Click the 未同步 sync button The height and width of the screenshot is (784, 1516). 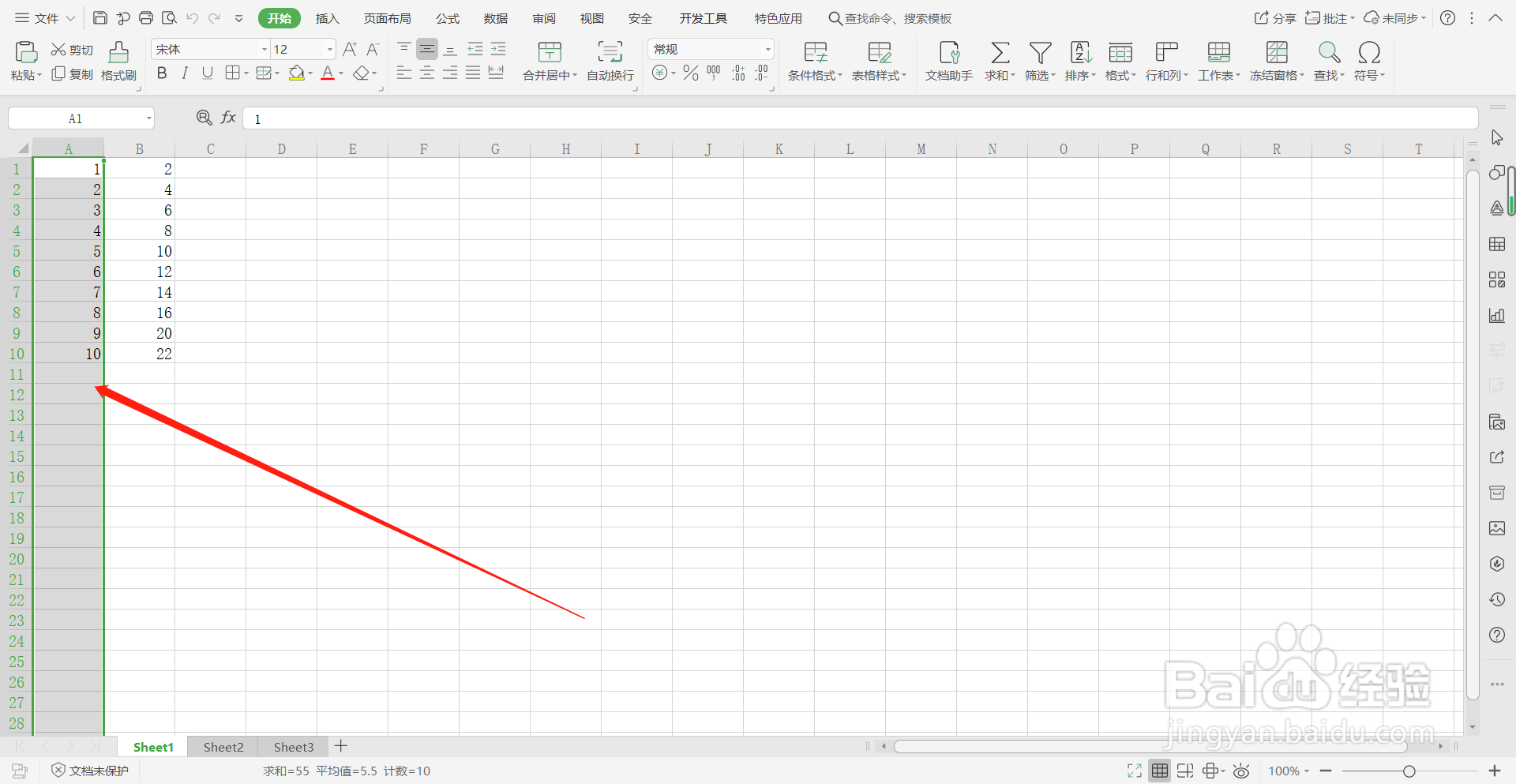[1395, 18]
